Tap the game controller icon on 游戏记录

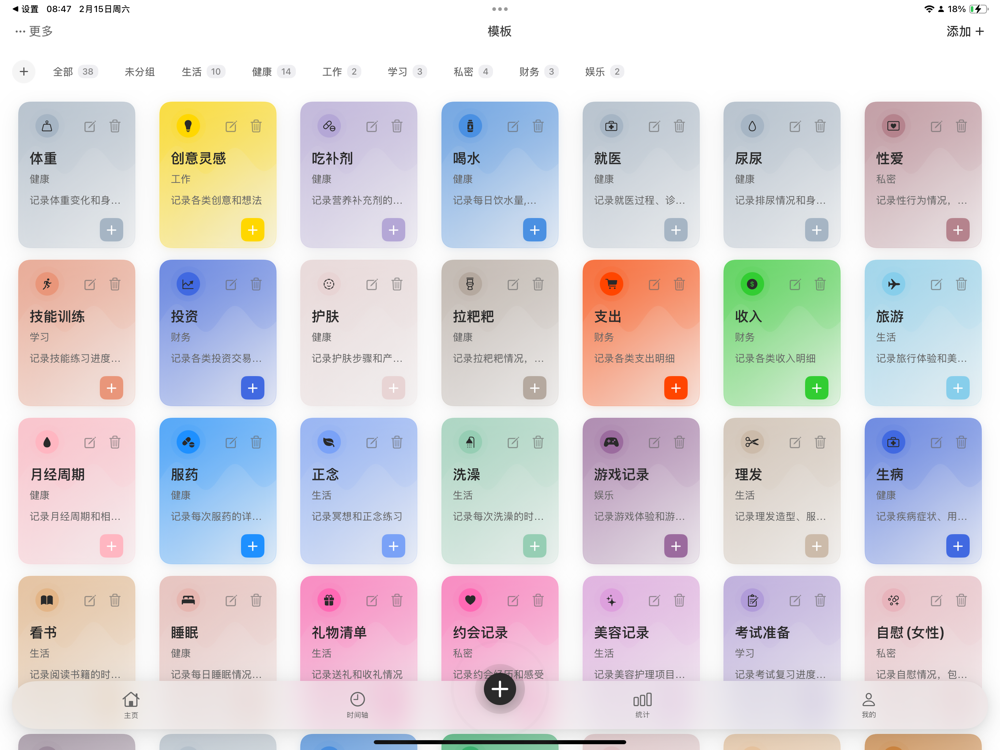pos(612,442)
